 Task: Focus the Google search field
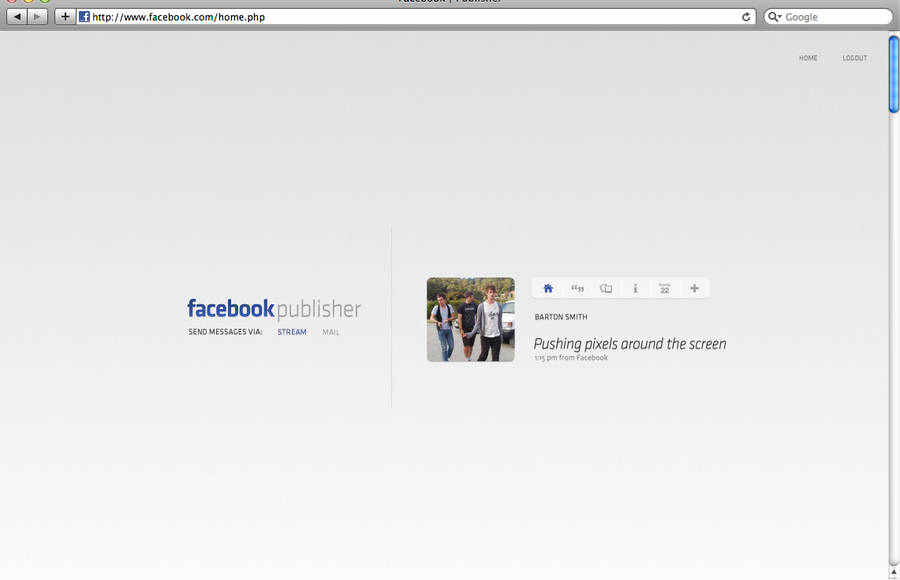point(828,17)
